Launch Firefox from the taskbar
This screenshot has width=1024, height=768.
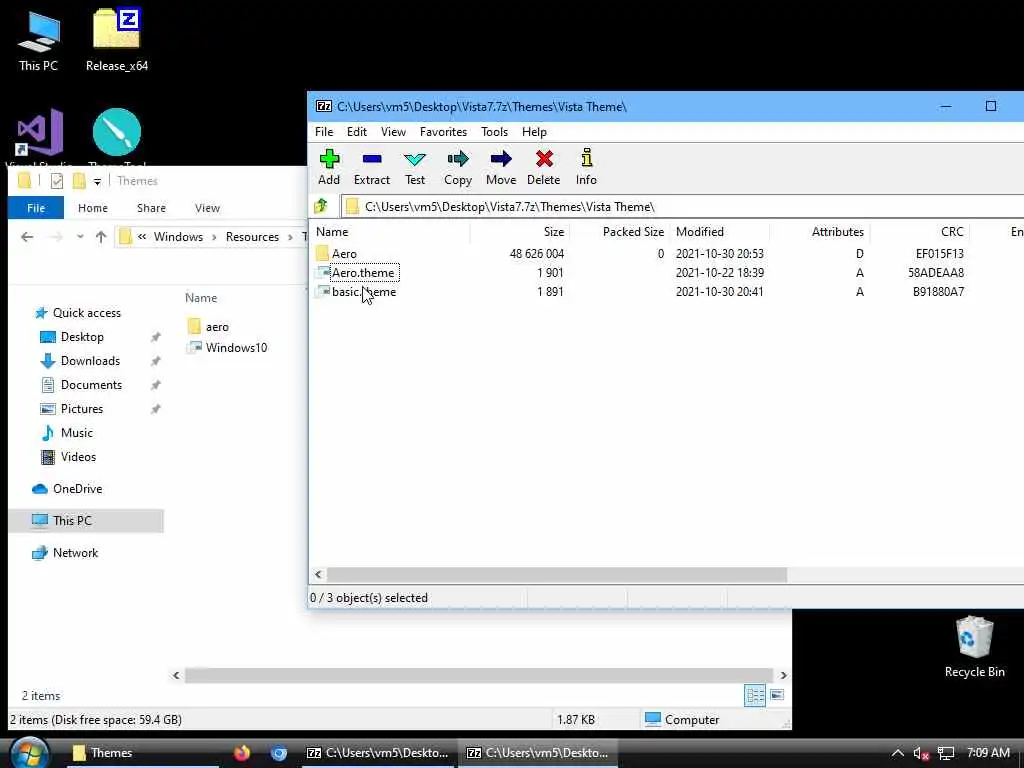click(x=242, y=753)
